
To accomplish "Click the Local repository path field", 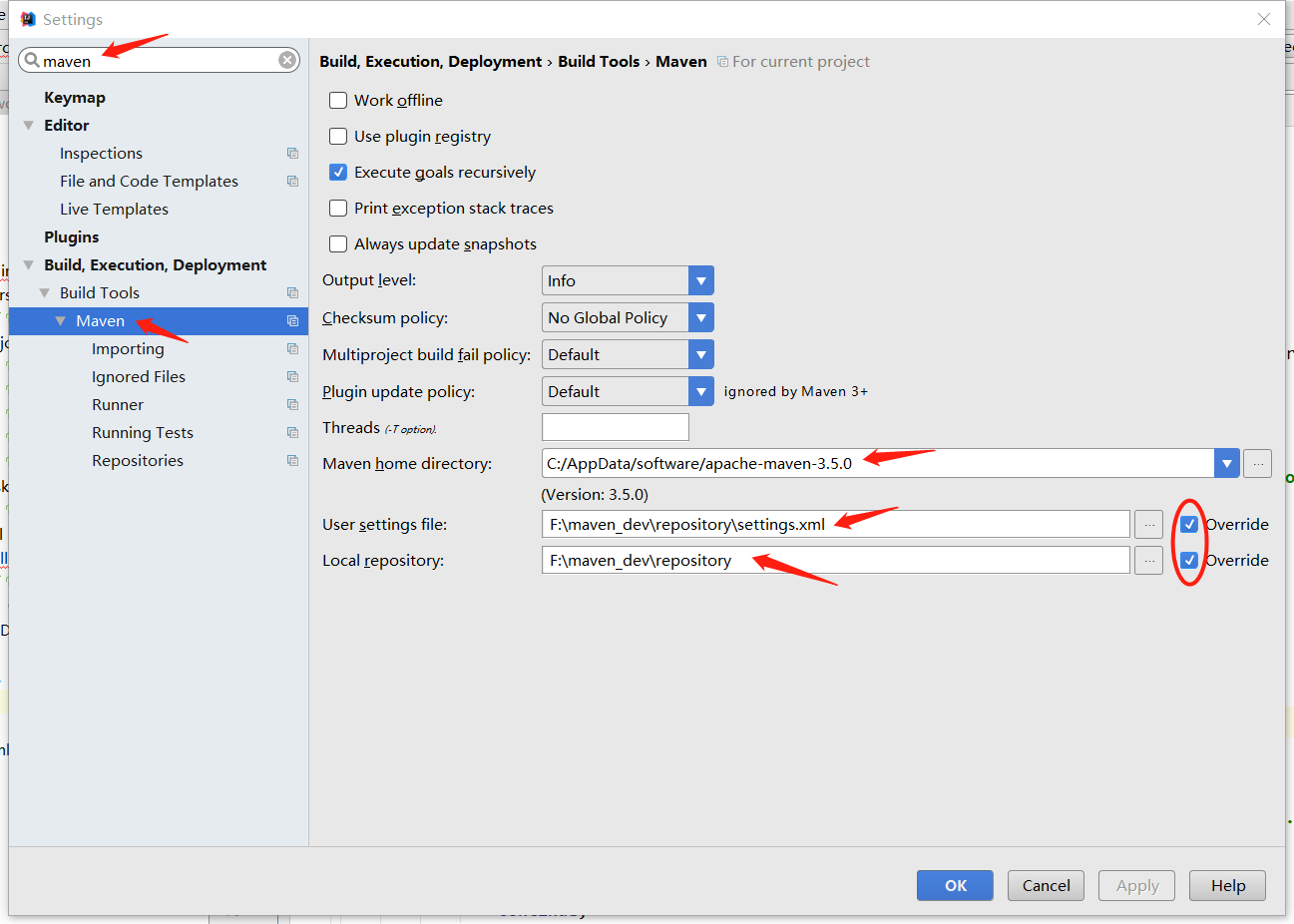I will [x=836, y=560].
